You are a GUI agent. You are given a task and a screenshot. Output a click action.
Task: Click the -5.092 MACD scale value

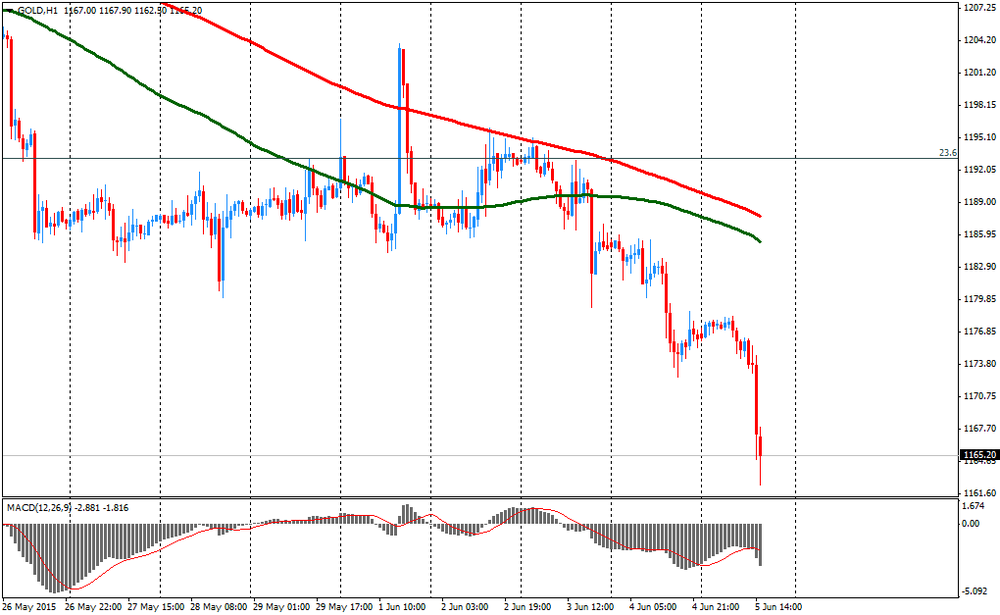[x=974, y=591]
